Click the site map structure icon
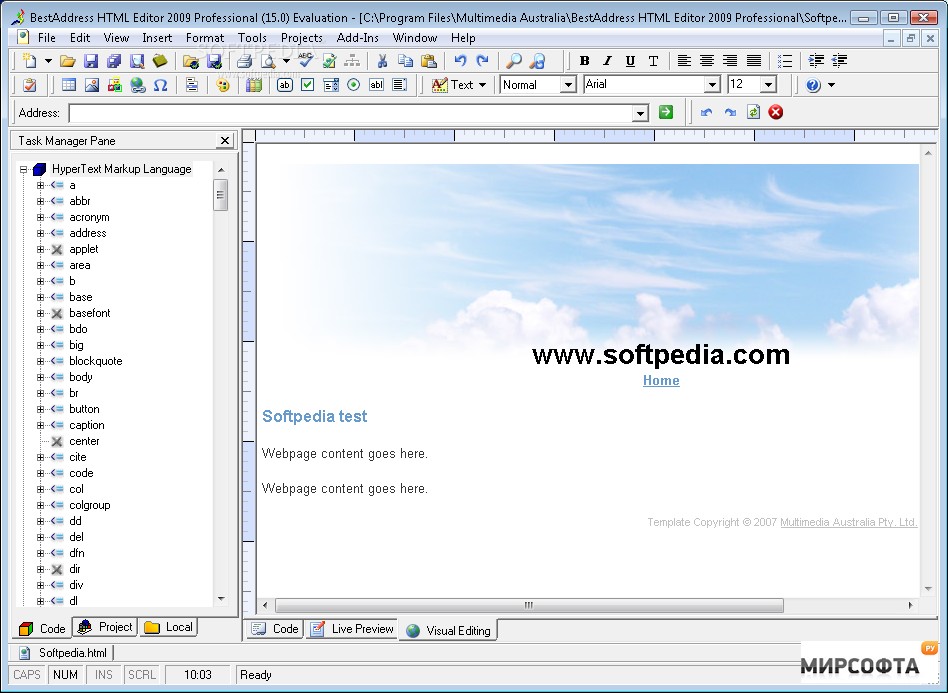Image resolution: width=948 pixels, height=693 pixels. coord(352,61)
